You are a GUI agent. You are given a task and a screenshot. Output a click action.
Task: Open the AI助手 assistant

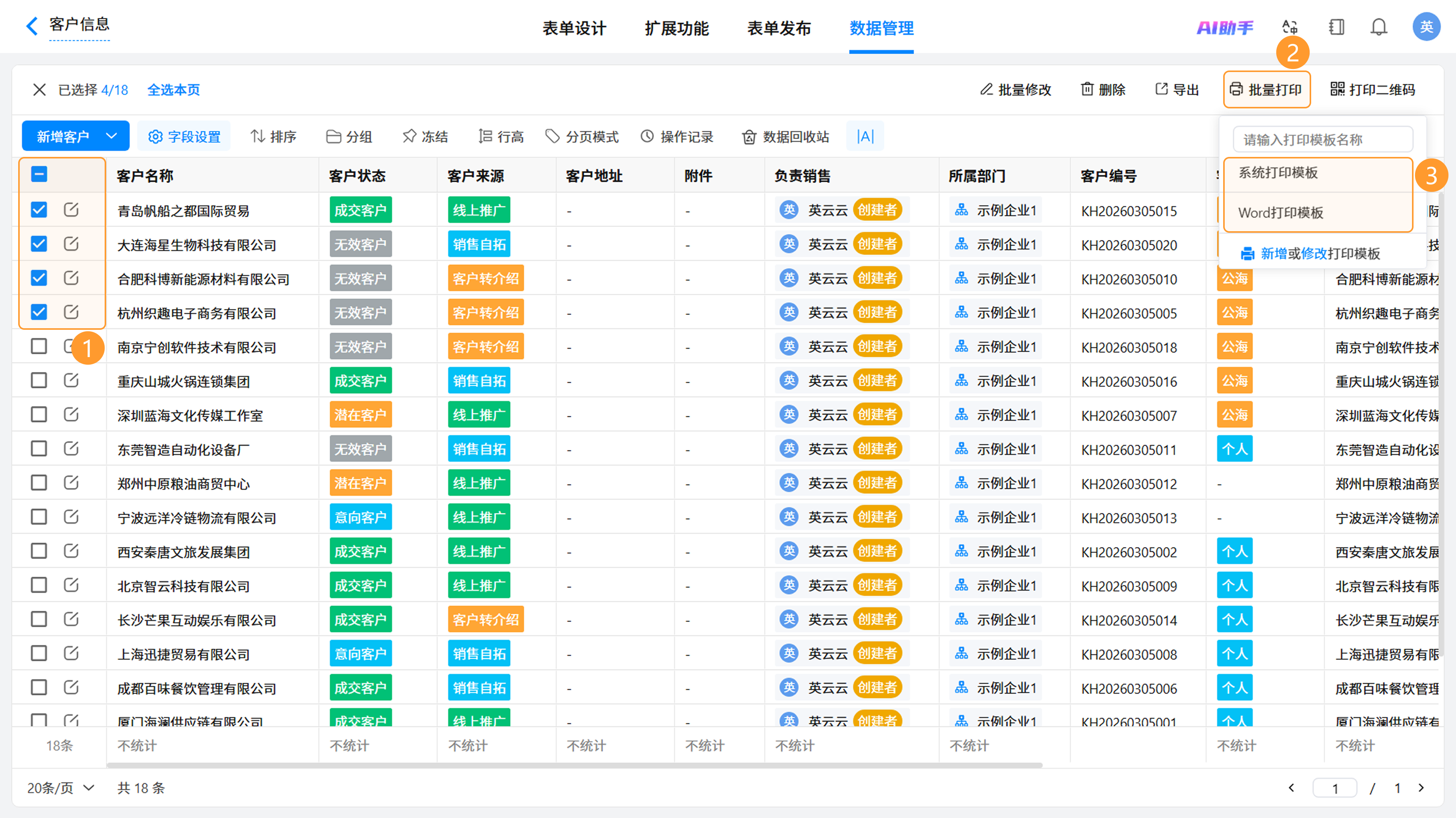[1224, 27]
